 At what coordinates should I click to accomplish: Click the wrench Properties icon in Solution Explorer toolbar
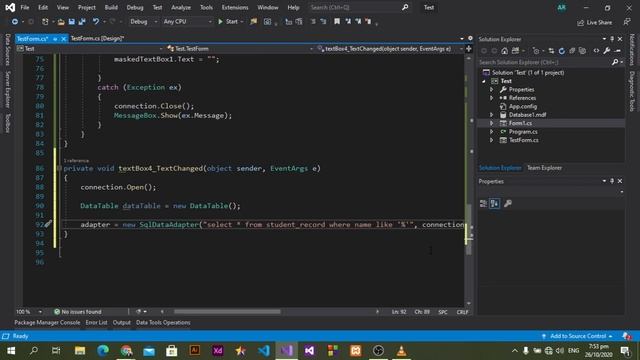point(607,51)
